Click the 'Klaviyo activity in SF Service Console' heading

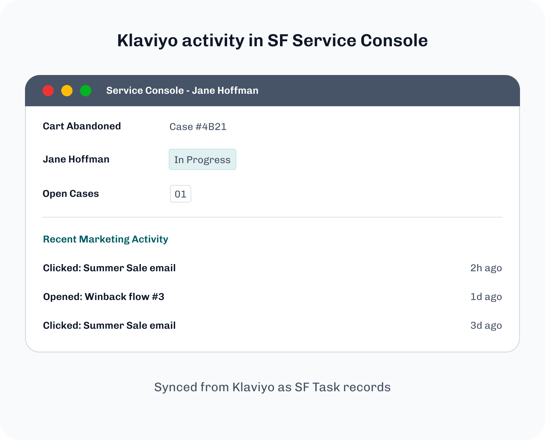[272, 41]
